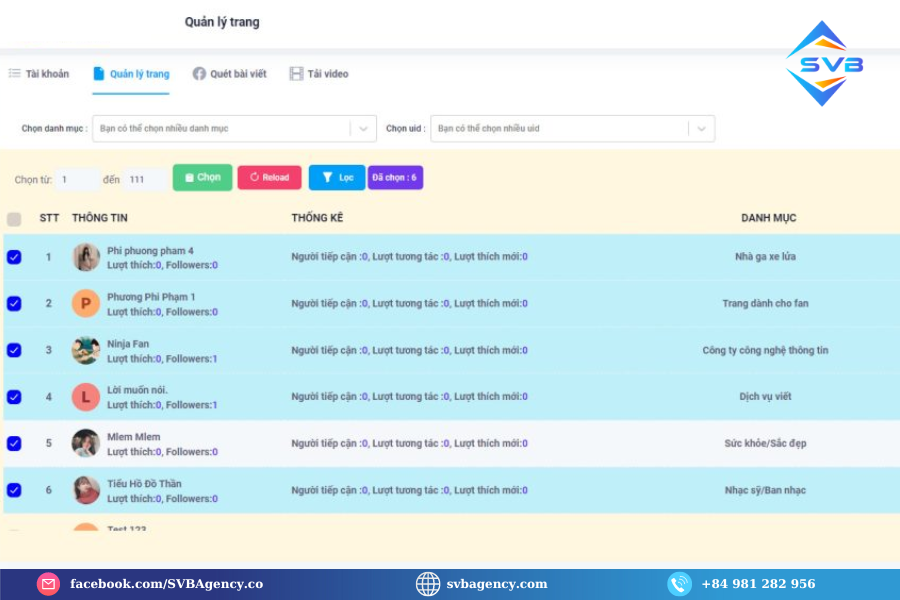
Task: Click the Facebook icon on Quét bài viết
Action: [199, 74]
